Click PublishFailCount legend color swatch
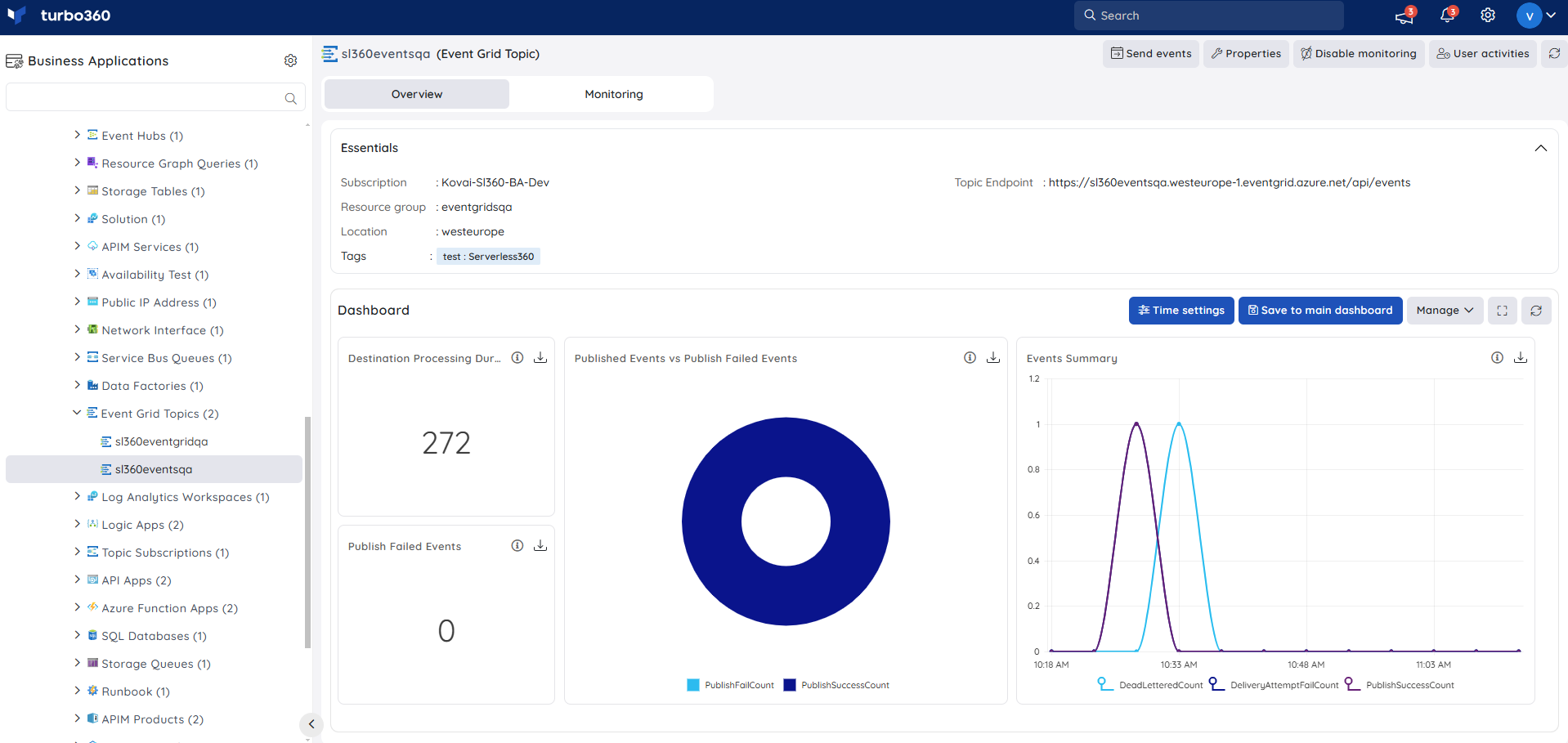Screen dimensions: 1568x743 [693, 685]
